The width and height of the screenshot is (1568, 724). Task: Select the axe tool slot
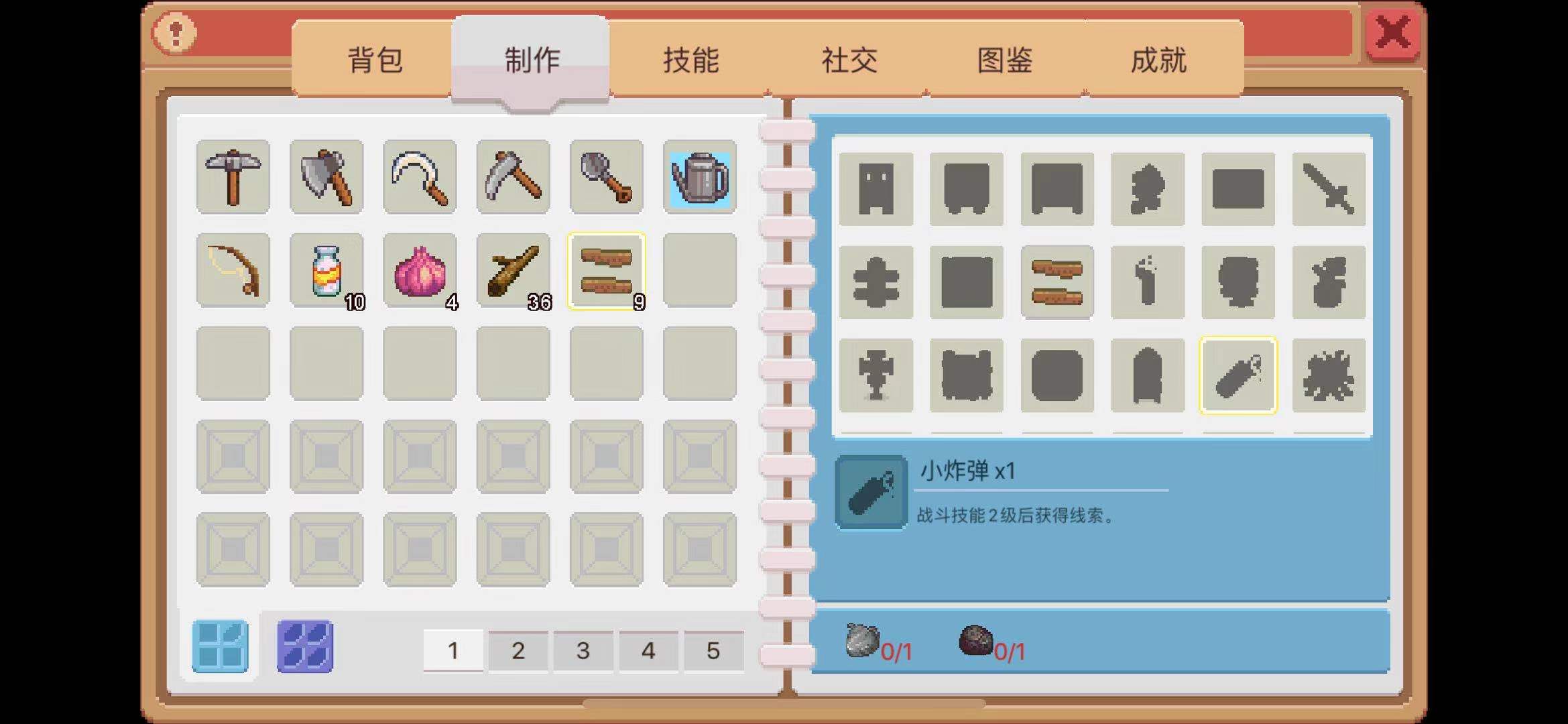pos(326,177)
